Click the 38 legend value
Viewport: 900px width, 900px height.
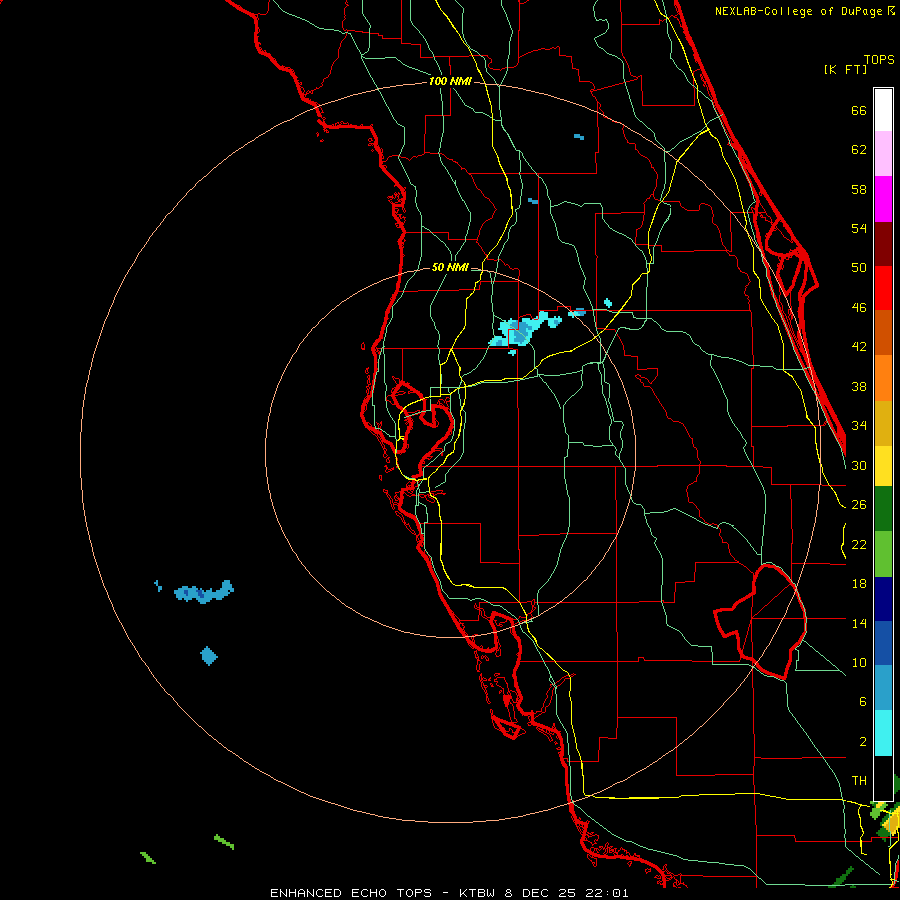click(859, 387)
